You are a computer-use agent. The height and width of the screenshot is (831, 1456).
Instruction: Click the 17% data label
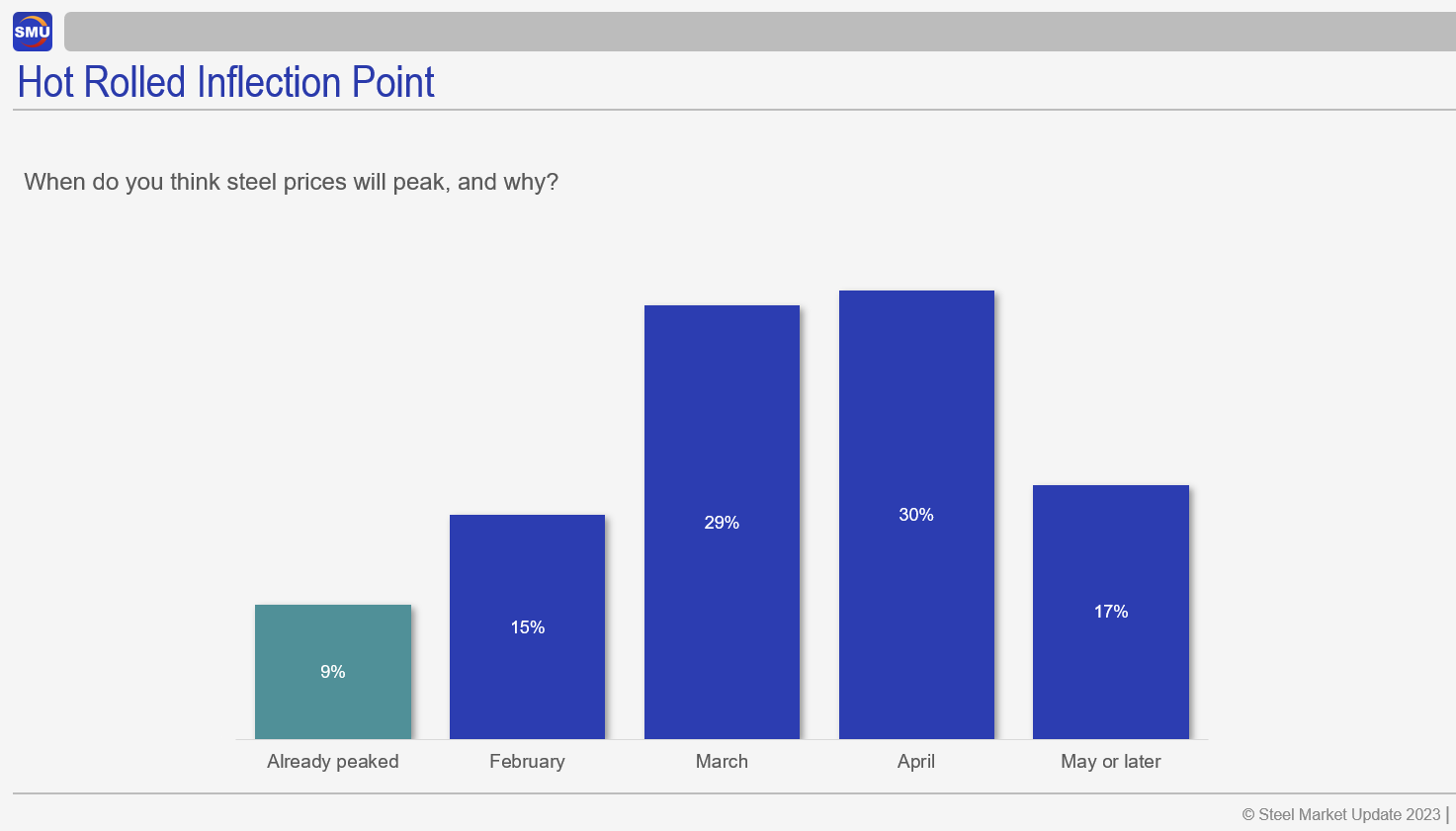(x=1111, y=612)
